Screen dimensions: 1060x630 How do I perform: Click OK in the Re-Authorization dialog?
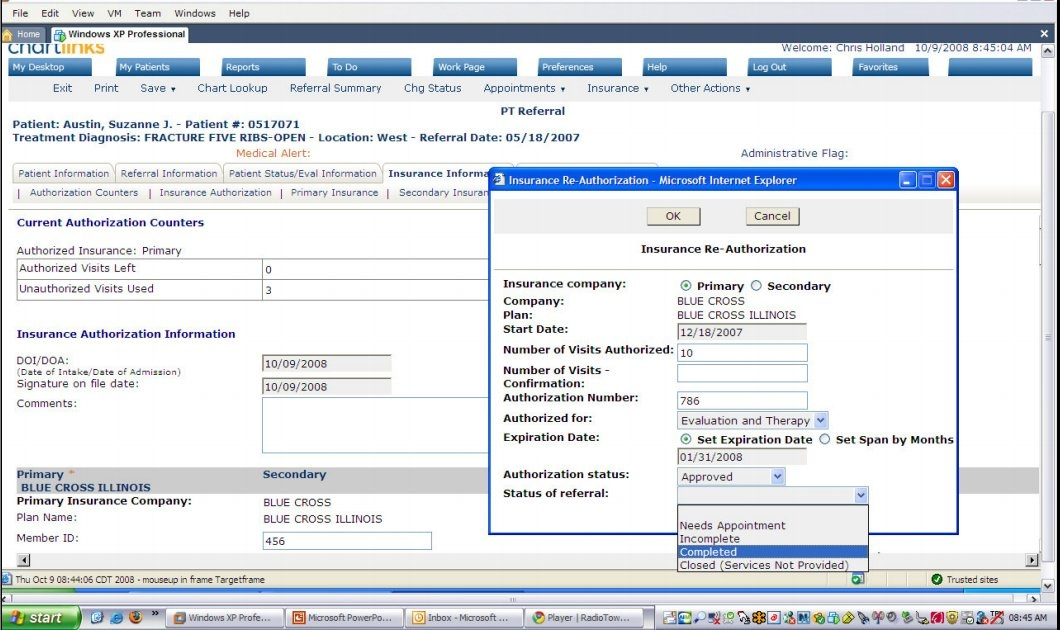point(673,216)
